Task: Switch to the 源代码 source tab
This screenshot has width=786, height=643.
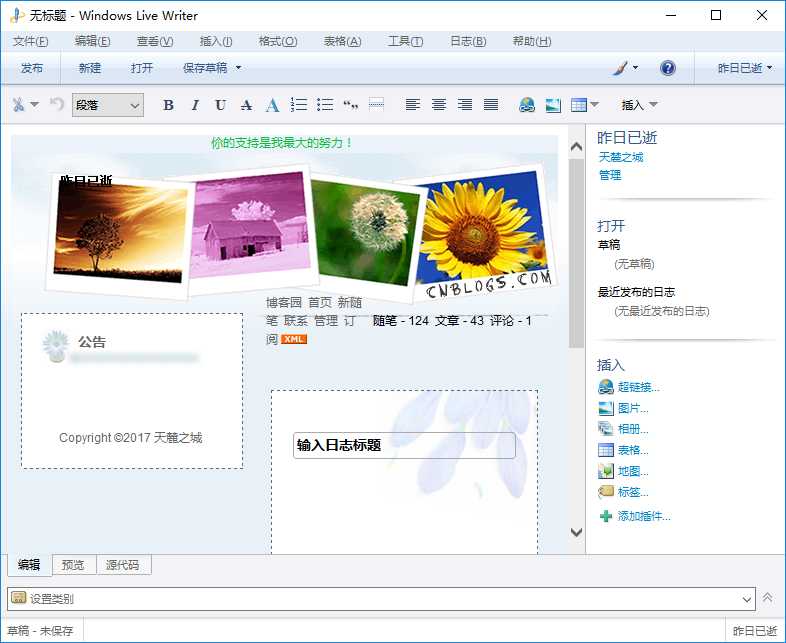Action: point(123,565)
